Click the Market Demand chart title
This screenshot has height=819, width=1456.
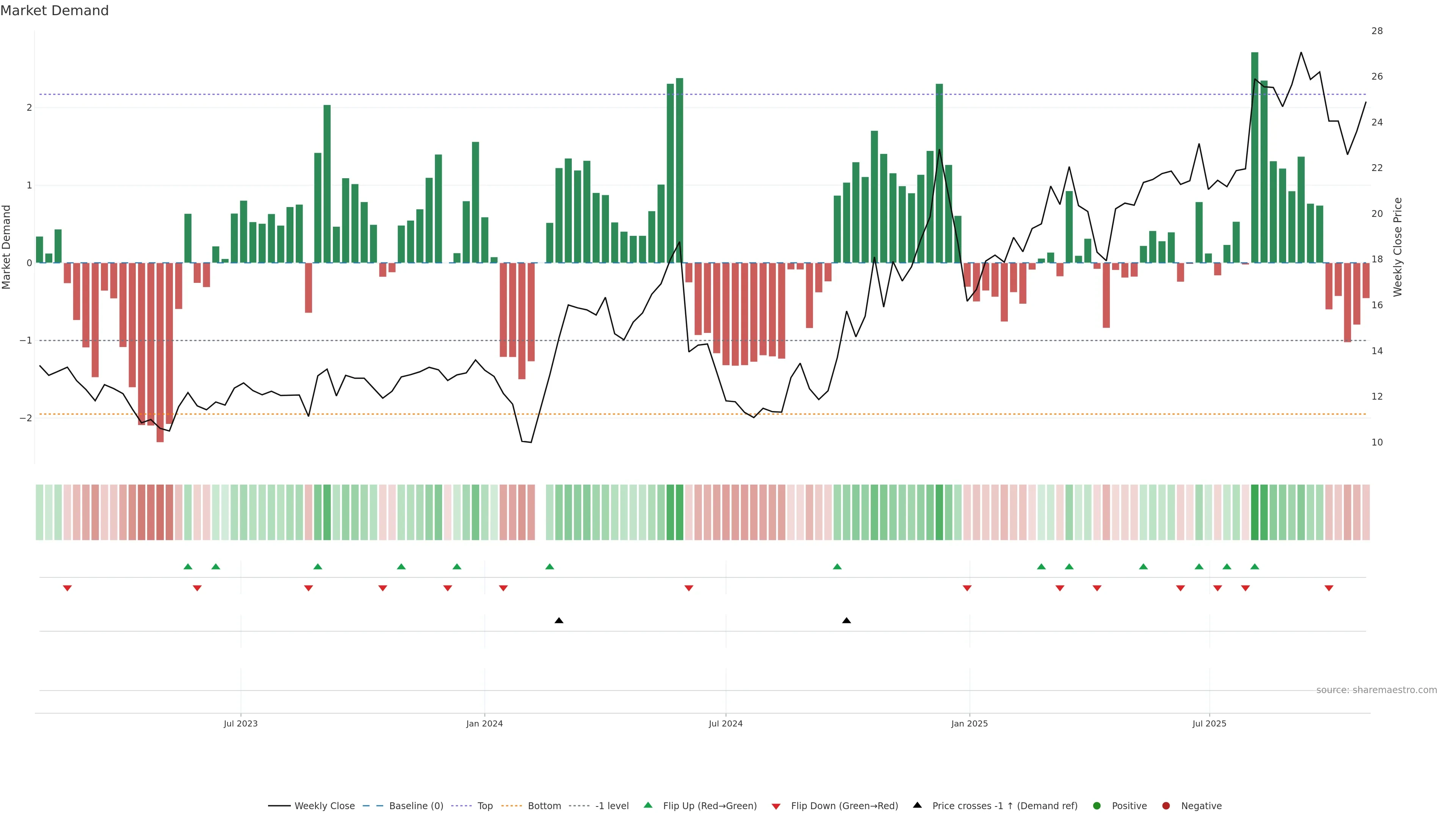pyautogui.click(x=54, y=11)
